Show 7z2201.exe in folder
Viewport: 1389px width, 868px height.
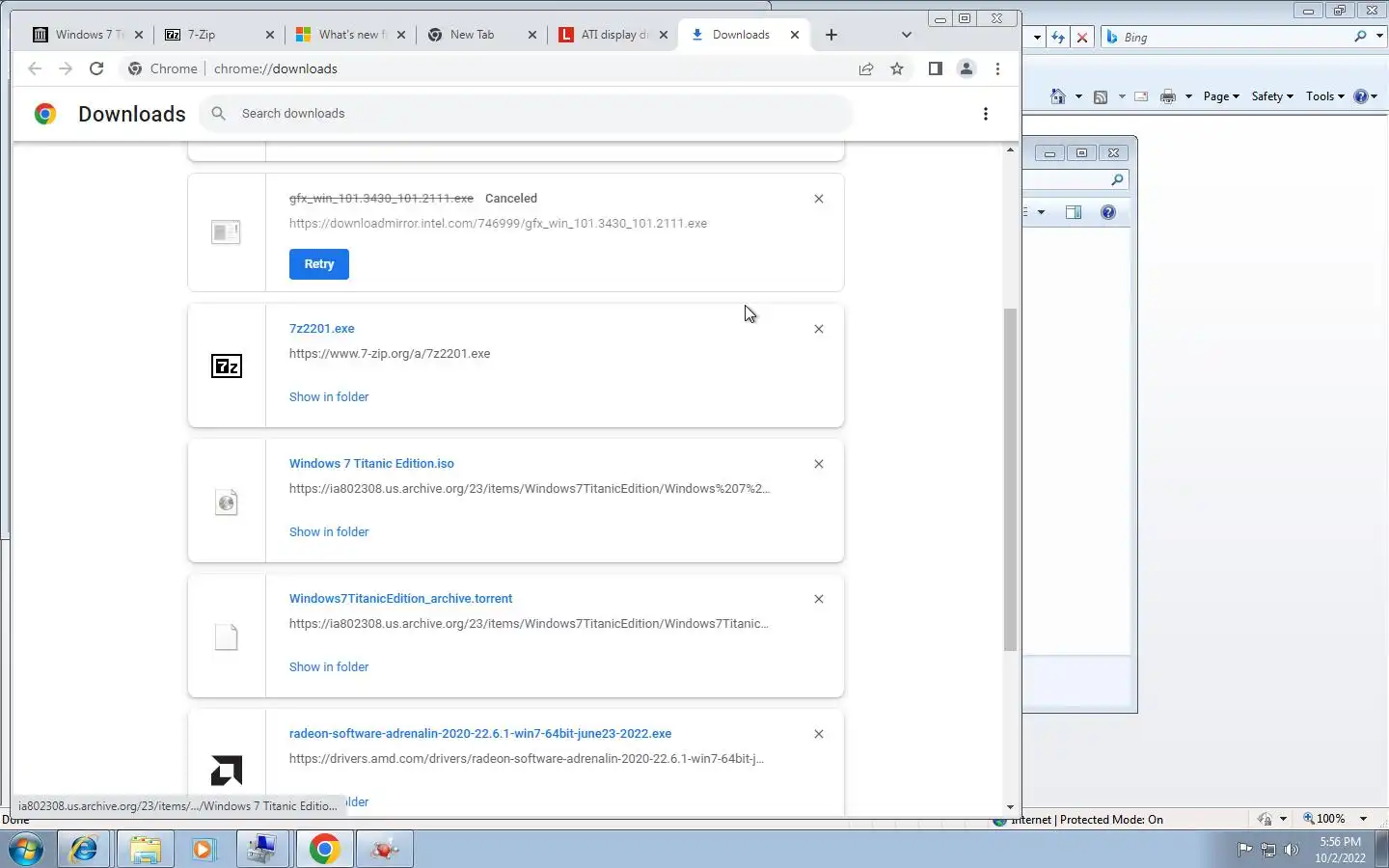click(329, 397)
